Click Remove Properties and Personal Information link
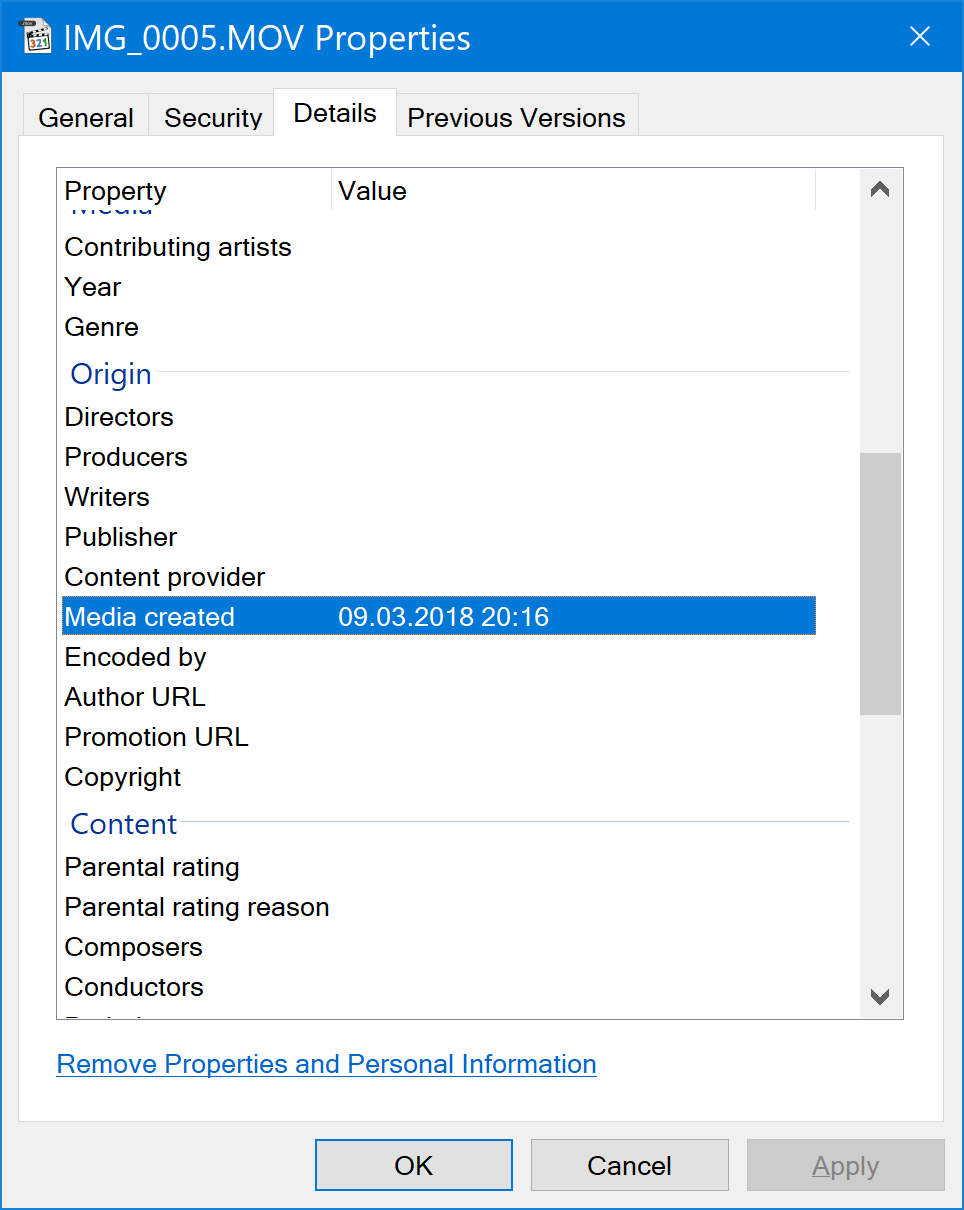964x1210 pixels. (x=326, y=1064)
